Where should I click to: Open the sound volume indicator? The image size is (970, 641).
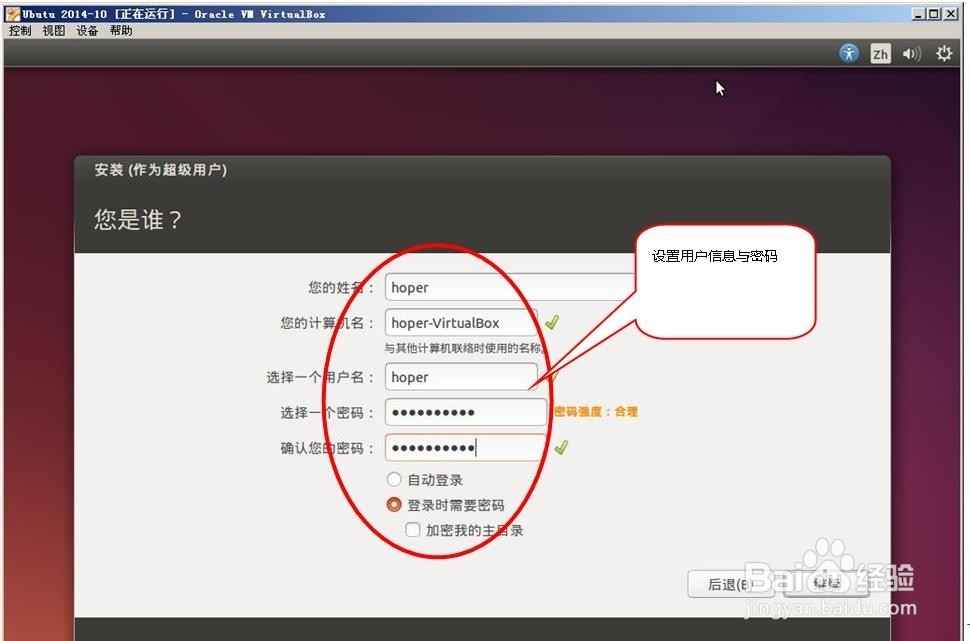[x=911, y=54]
